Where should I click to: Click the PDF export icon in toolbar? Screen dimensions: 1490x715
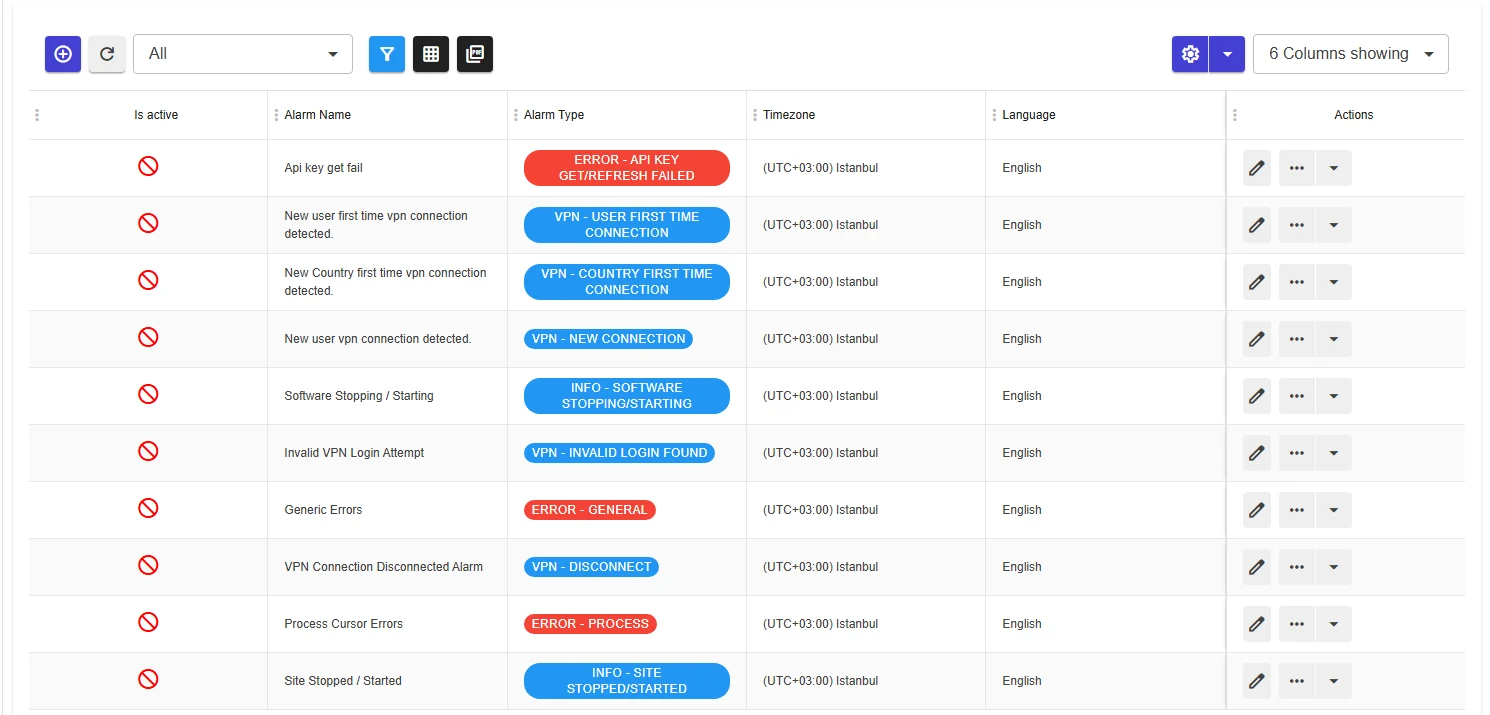(x=475, y=54)
